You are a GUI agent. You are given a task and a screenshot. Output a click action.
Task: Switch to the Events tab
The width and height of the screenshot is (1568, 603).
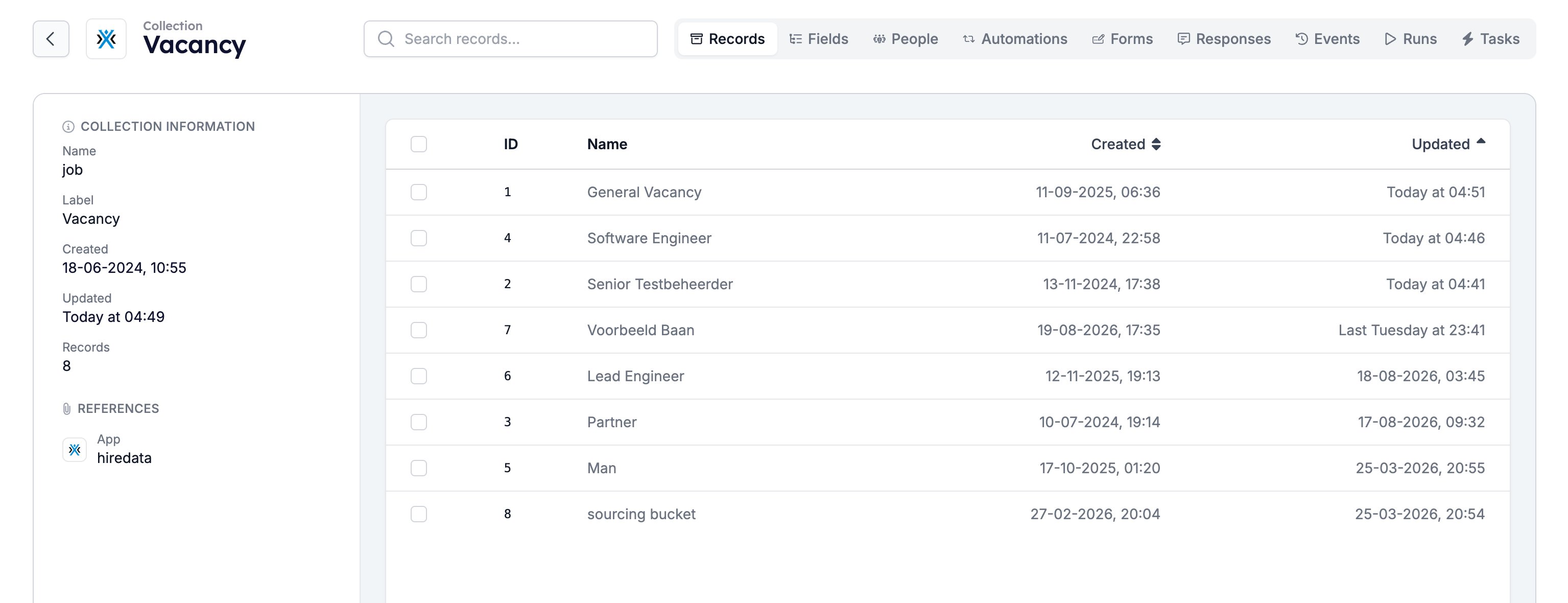point(1327,39)
